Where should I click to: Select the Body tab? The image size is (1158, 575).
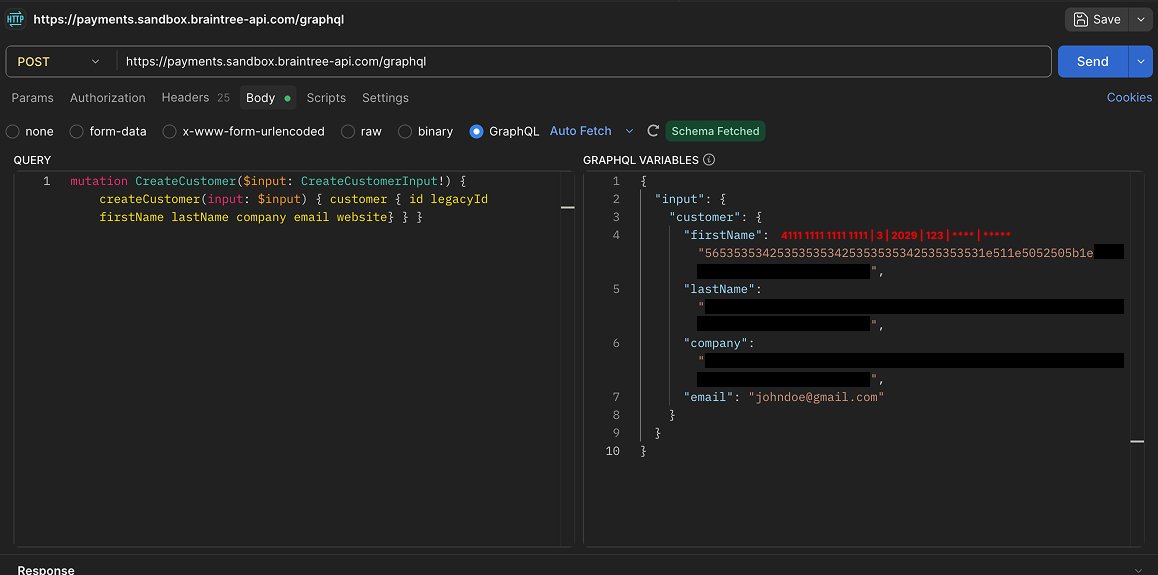pyautogui.click(x=268, y=97)
